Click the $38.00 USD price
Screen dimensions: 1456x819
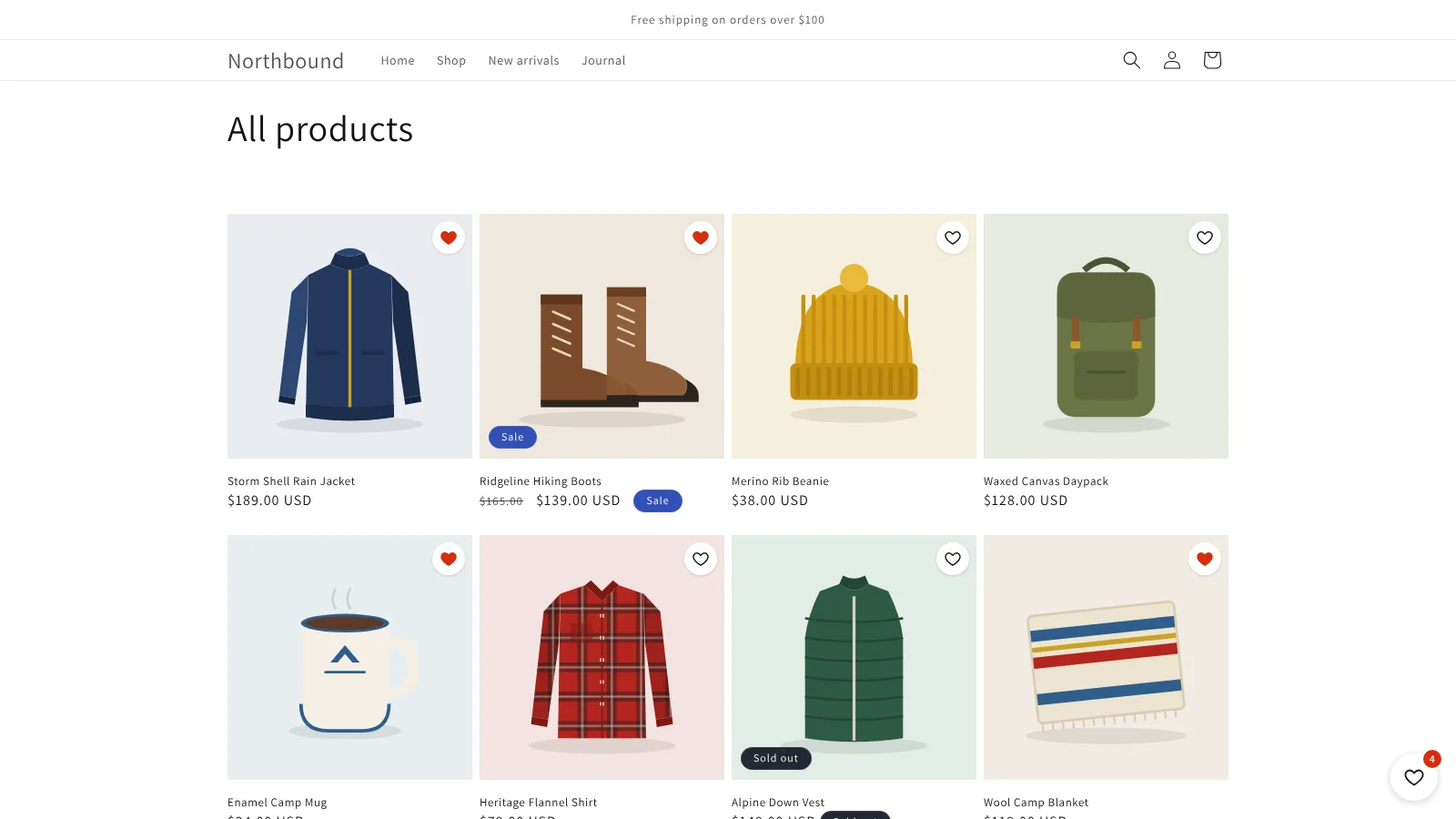pos(770,500)
